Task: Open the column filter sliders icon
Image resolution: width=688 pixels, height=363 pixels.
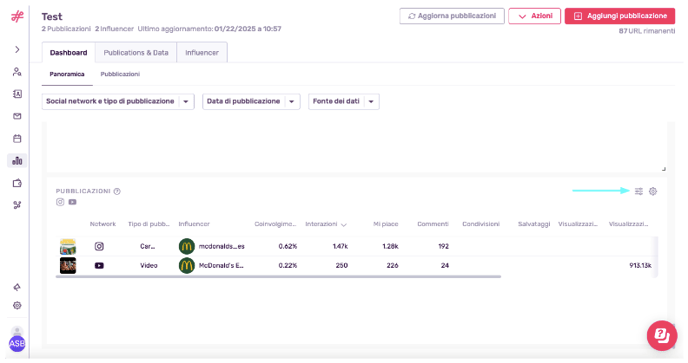Action: pos(639,191)
